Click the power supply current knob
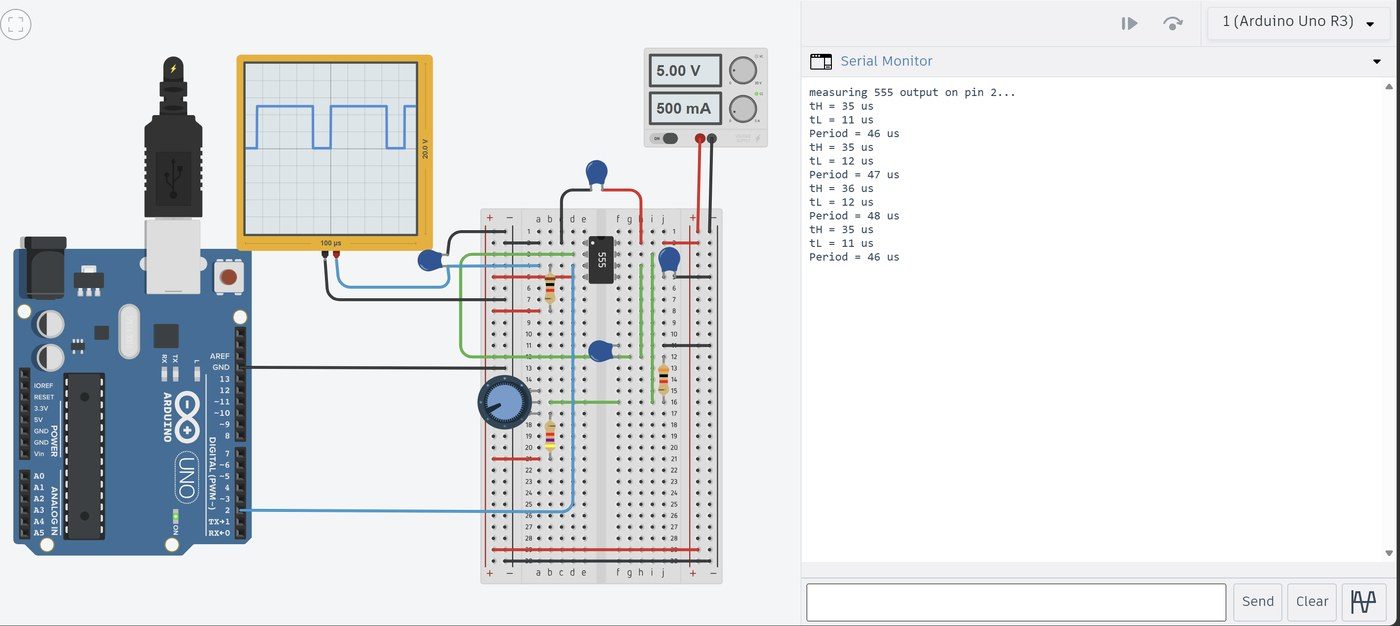The width and height of the screenshot is (1400, 626). pos(743,108)
